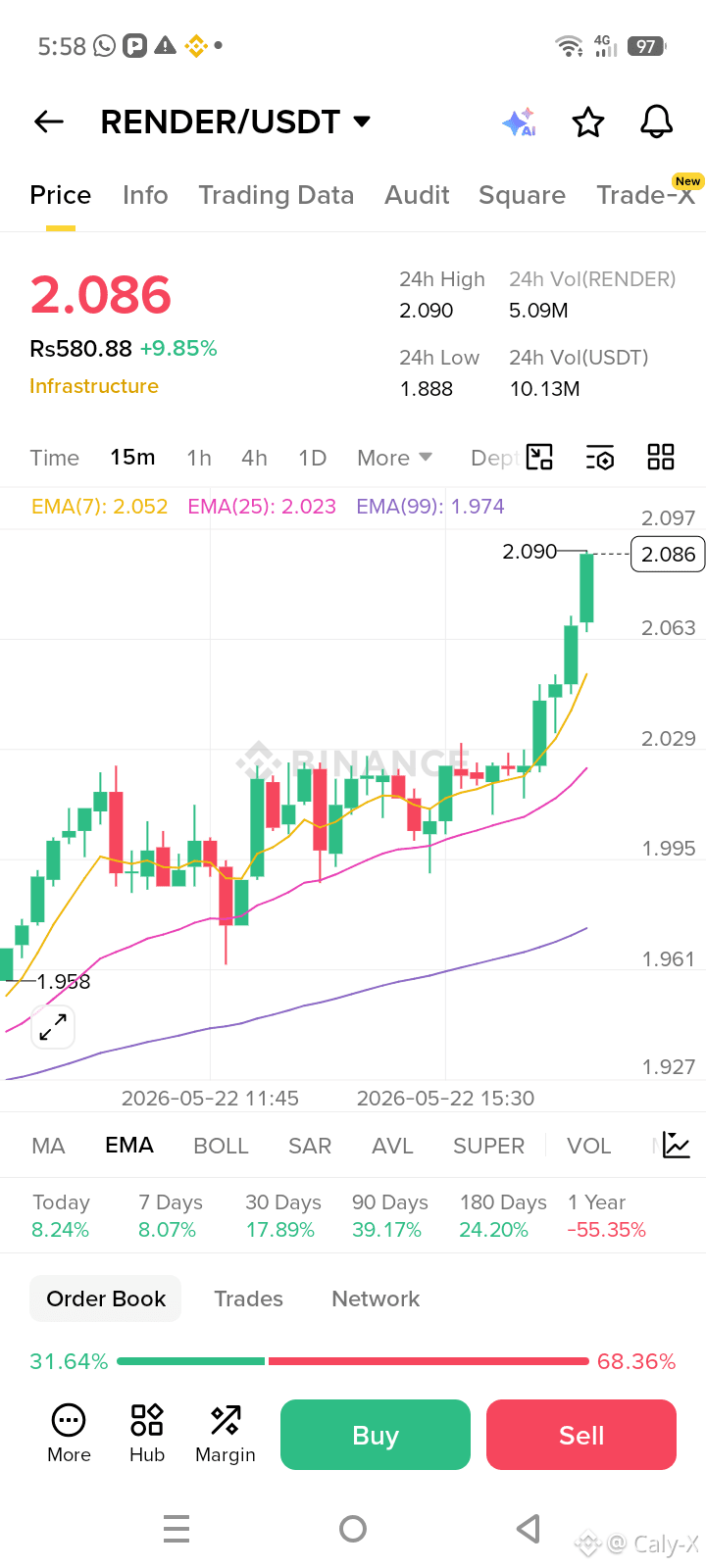Tap the EMA(7): 2.052 legend label
The image size is (706, 1568).
[99, 507]
